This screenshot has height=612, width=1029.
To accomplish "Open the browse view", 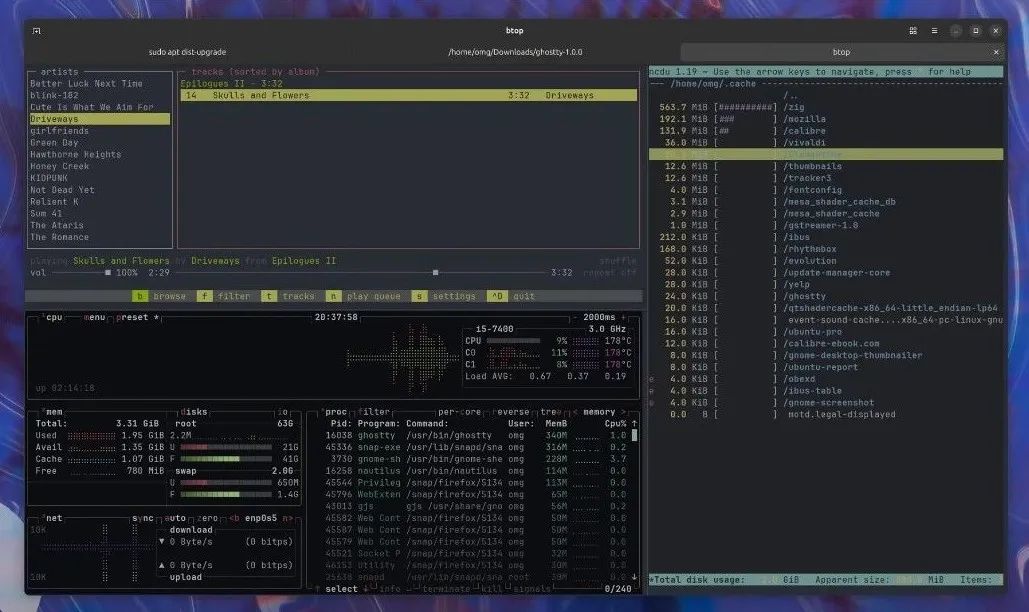I will click(x=159, y=296).
